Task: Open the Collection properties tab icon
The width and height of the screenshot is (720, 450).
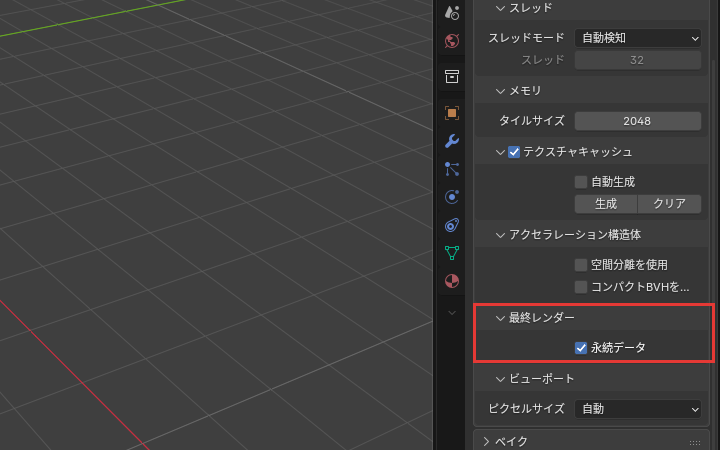Action: (x=452, y=77)
